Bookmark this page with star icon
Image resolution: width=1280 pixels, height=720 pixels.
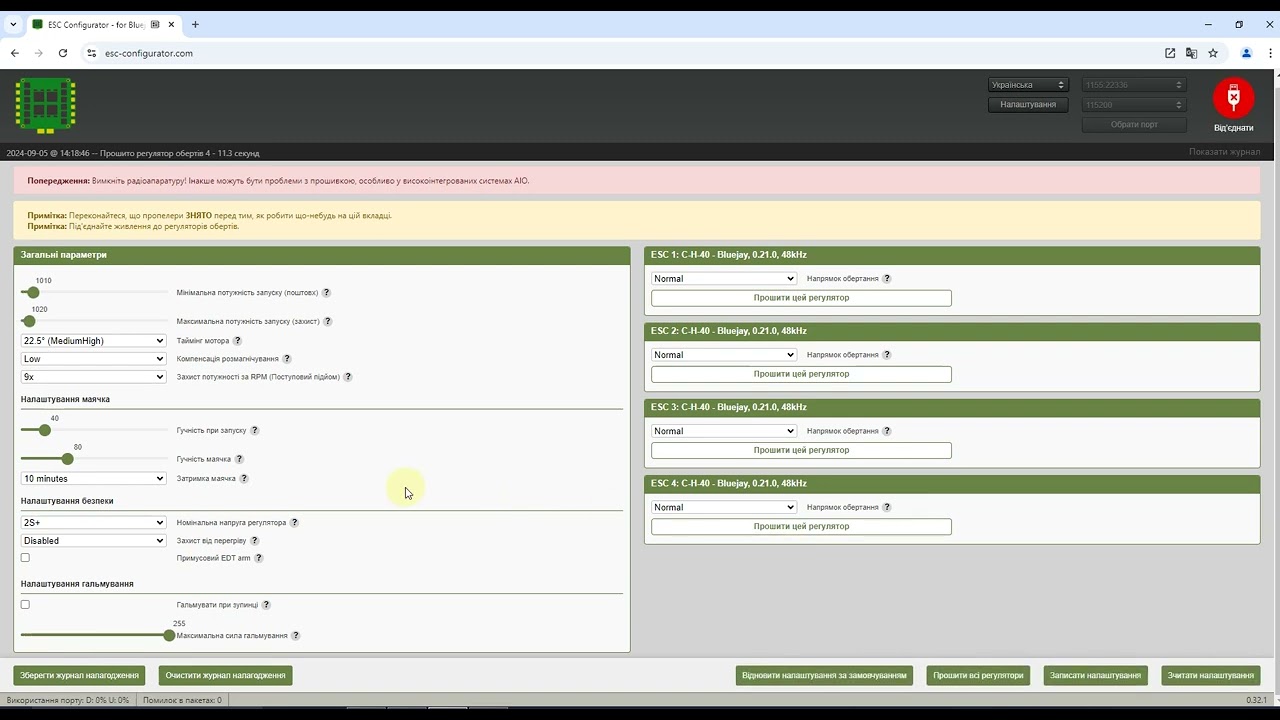[1213, 53]
